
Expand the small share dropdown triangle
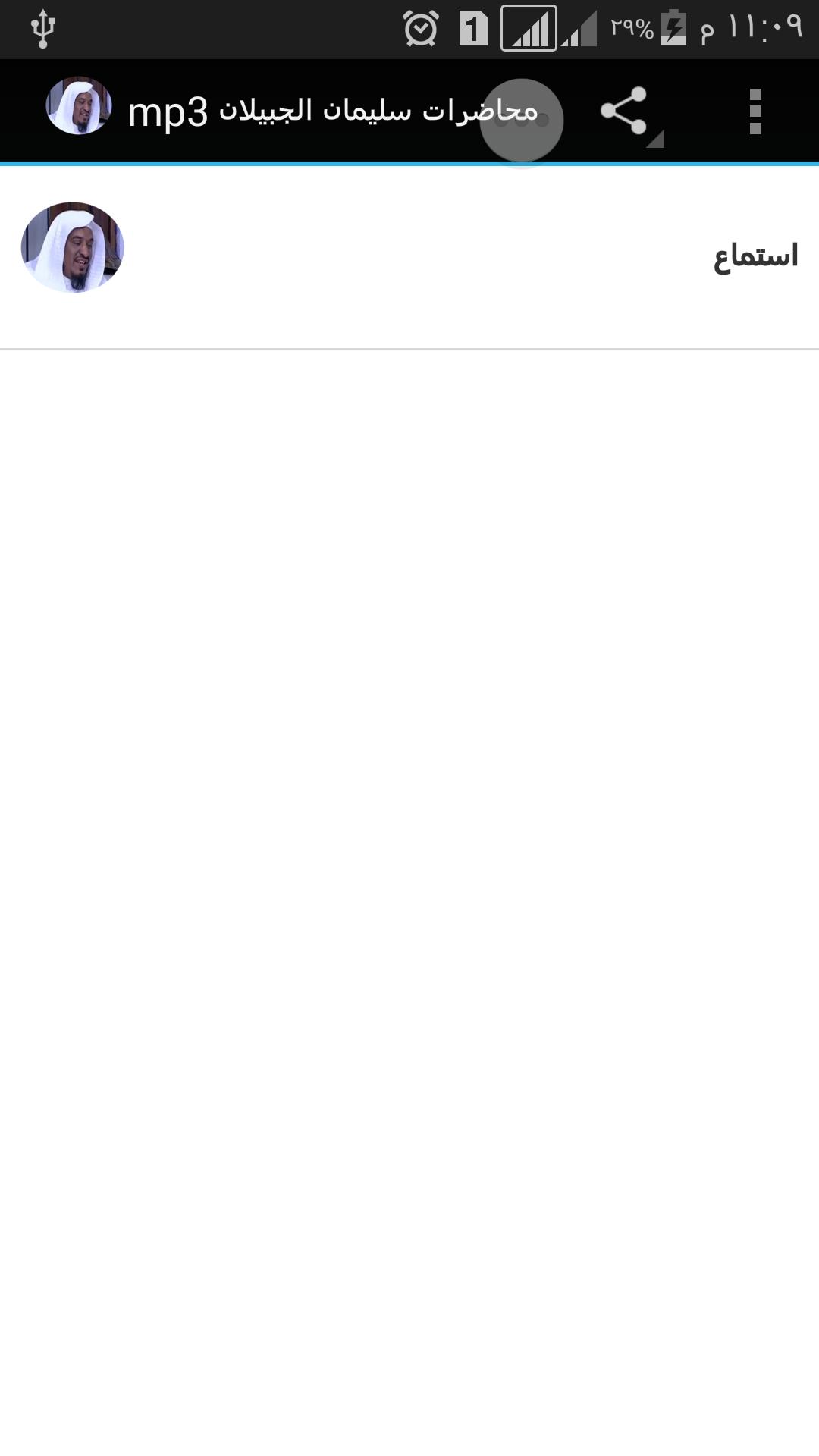pos(656,140)
